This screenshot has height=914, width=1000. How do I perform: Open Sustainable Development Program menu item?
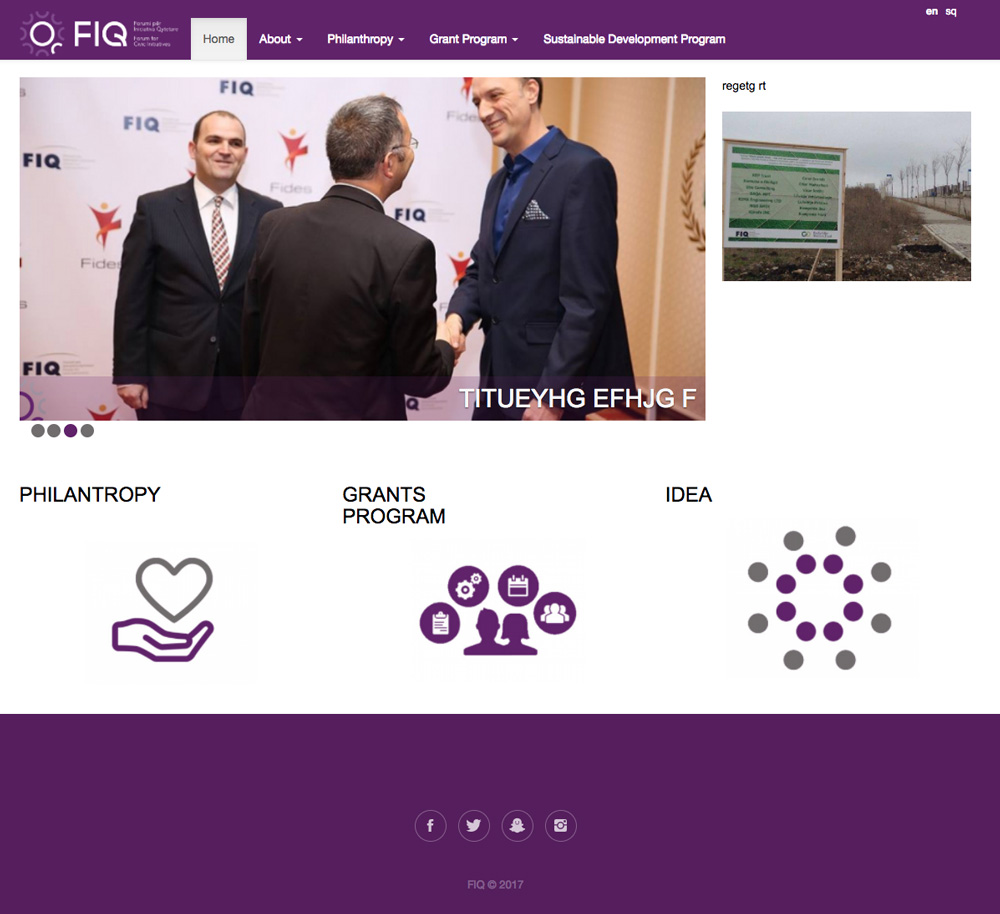point(634,39)
